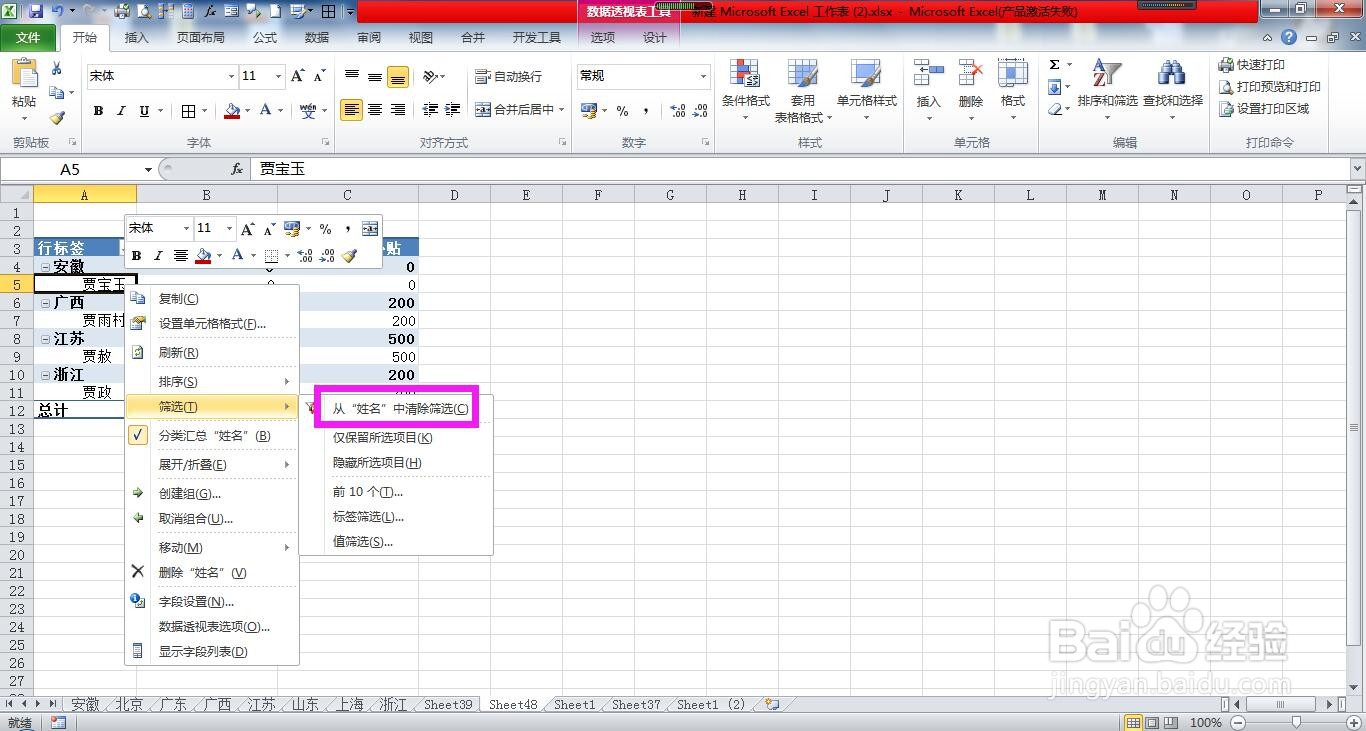Image resolution: width=1366 pixels, height=731 pixels.
Task: Toggle bottom vertical alignment
Action: pos(397,77)
